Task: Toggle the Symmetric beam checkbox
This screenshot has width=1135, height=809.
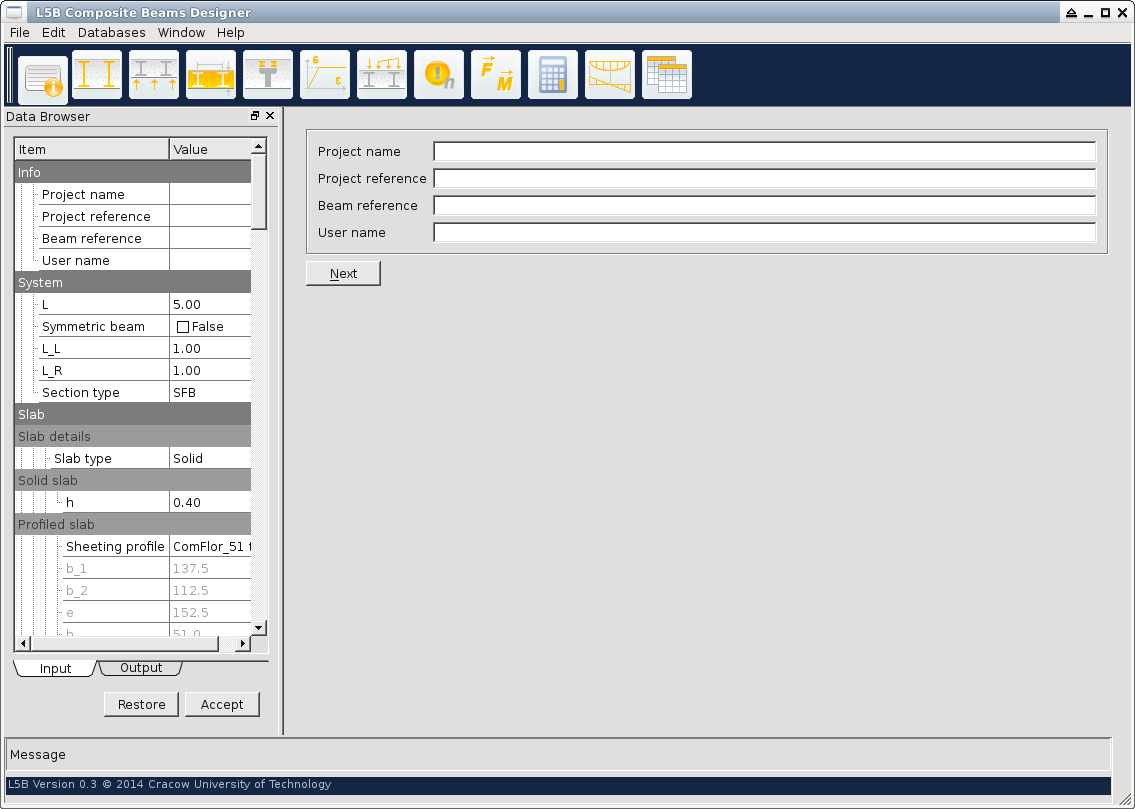Action: tap(183, 327)
